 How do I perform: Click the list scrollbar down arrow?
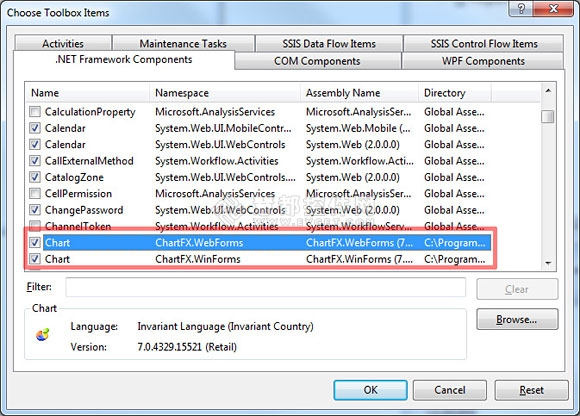tap(548, 263)
